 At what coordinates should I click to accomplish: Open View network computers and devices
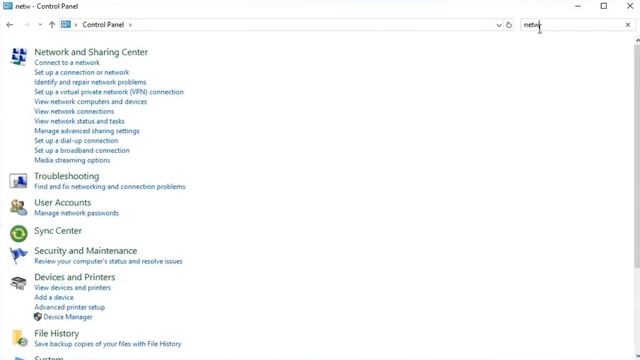tap(91, 102)
